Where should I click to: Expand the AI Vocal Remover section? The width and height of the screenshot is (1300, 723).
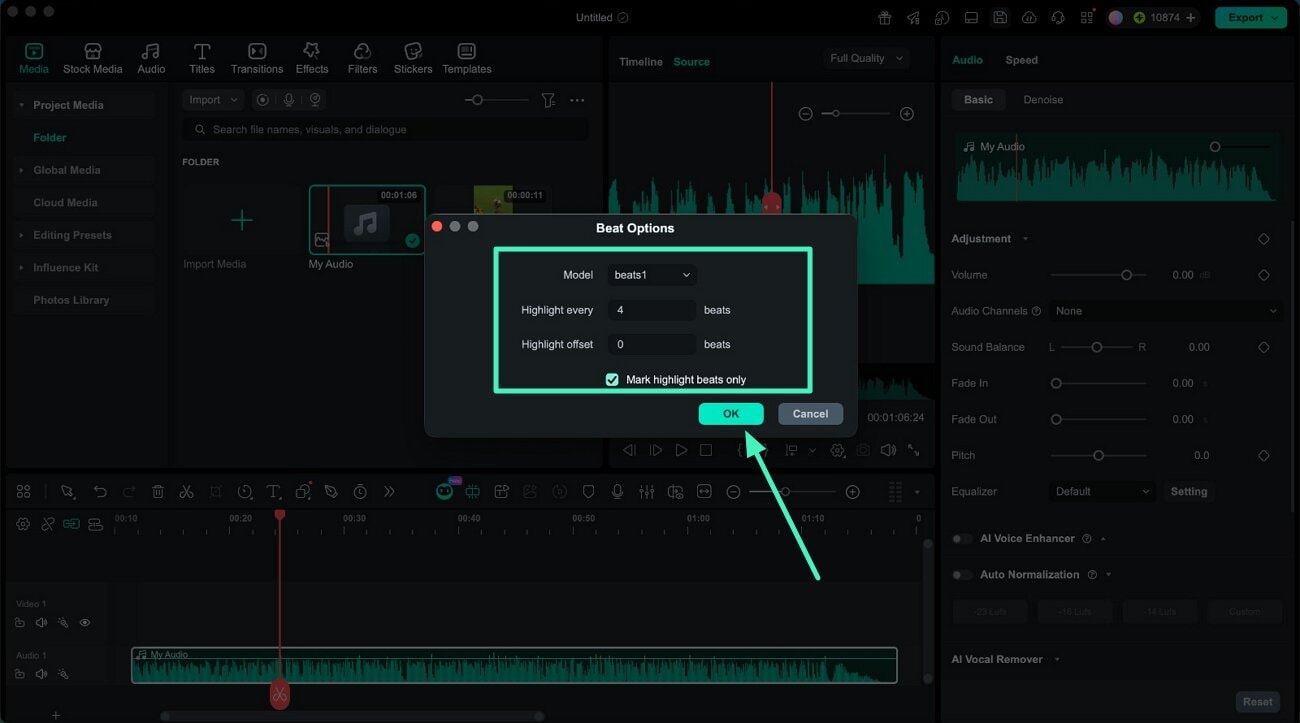[x=1057, y=660]
